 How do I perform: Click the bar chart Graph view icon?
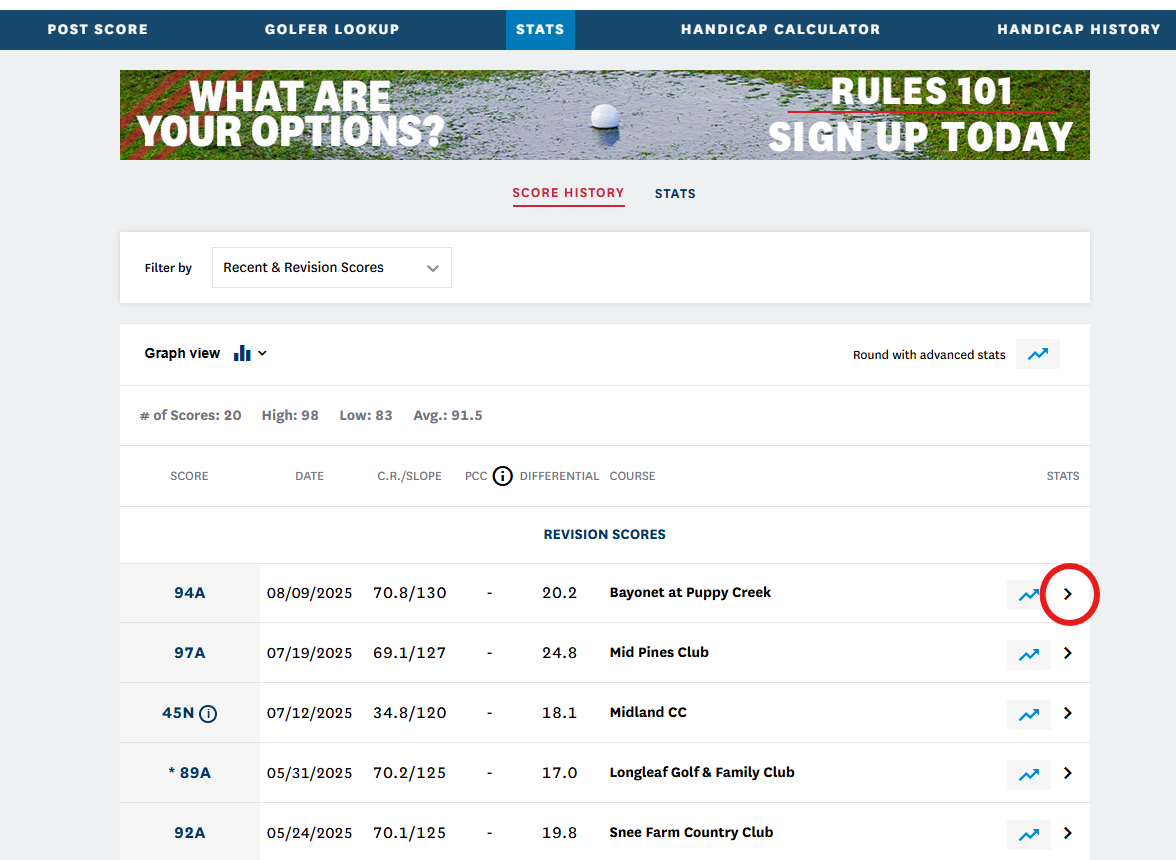[x=242, y=353]
